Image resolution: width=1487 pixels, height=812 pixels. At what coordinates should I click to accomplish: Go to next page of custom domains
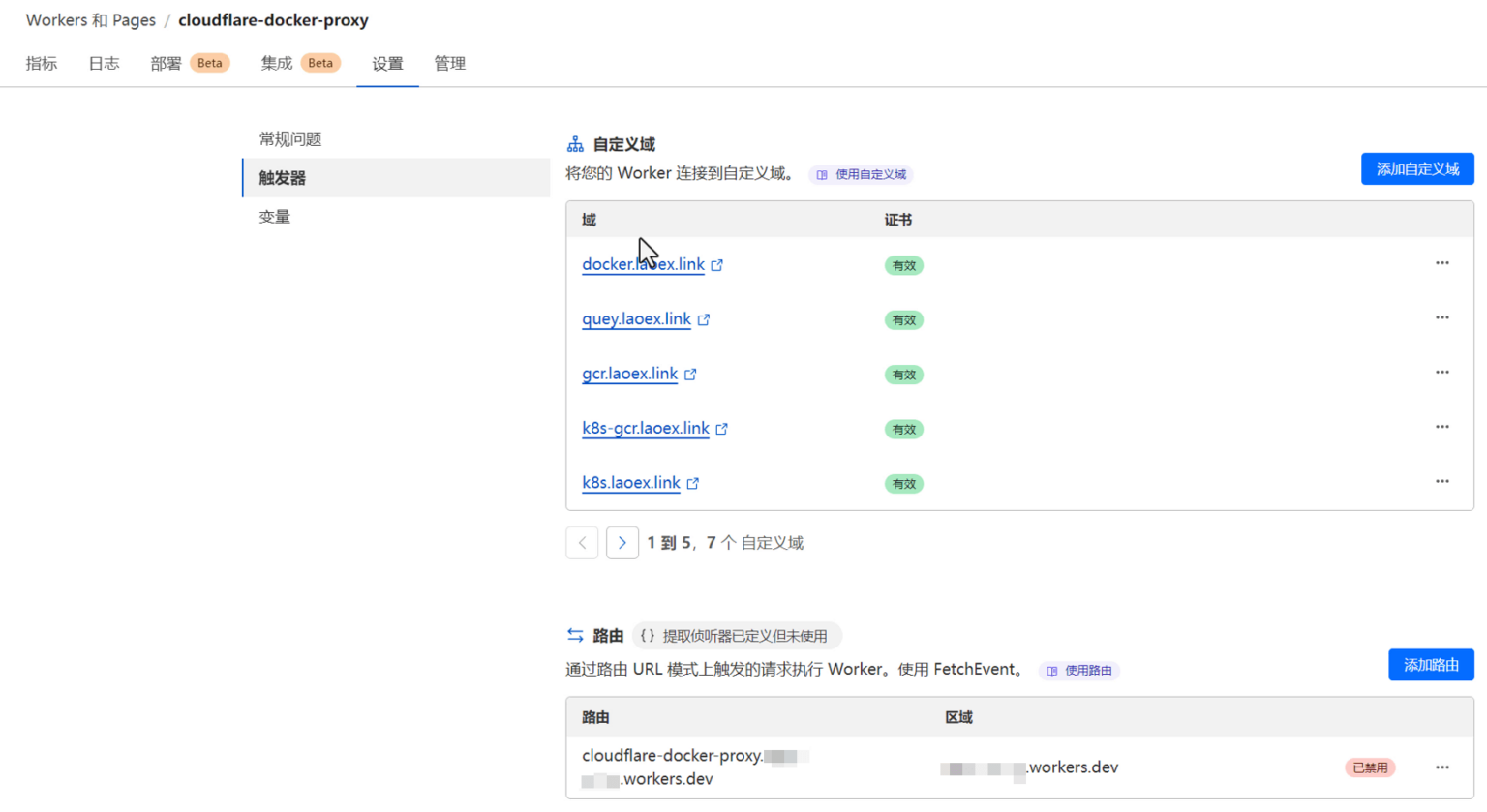click(x=622, y=542)
